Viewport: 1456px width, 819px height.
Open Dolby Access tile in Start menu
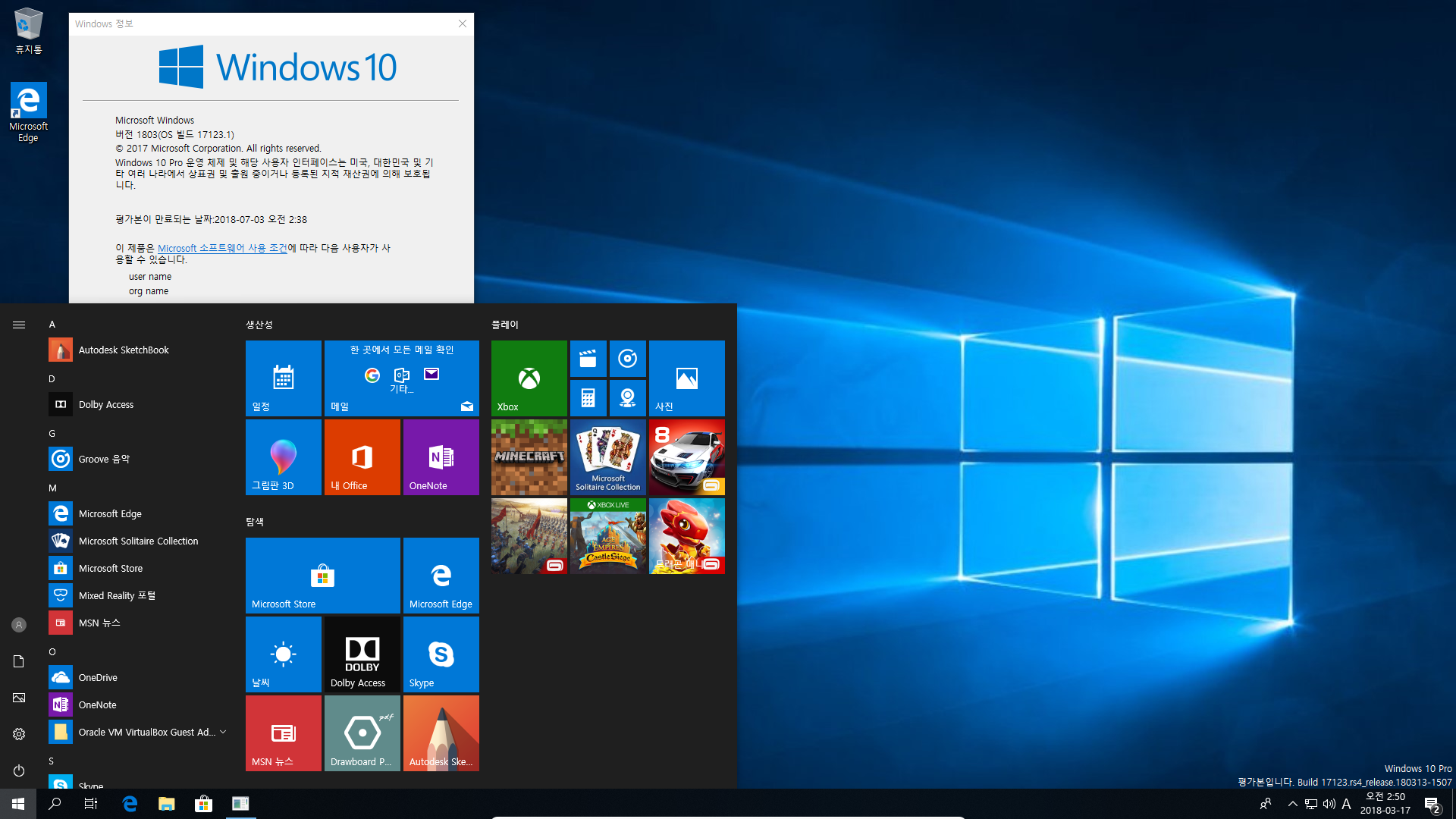(362, 654)
